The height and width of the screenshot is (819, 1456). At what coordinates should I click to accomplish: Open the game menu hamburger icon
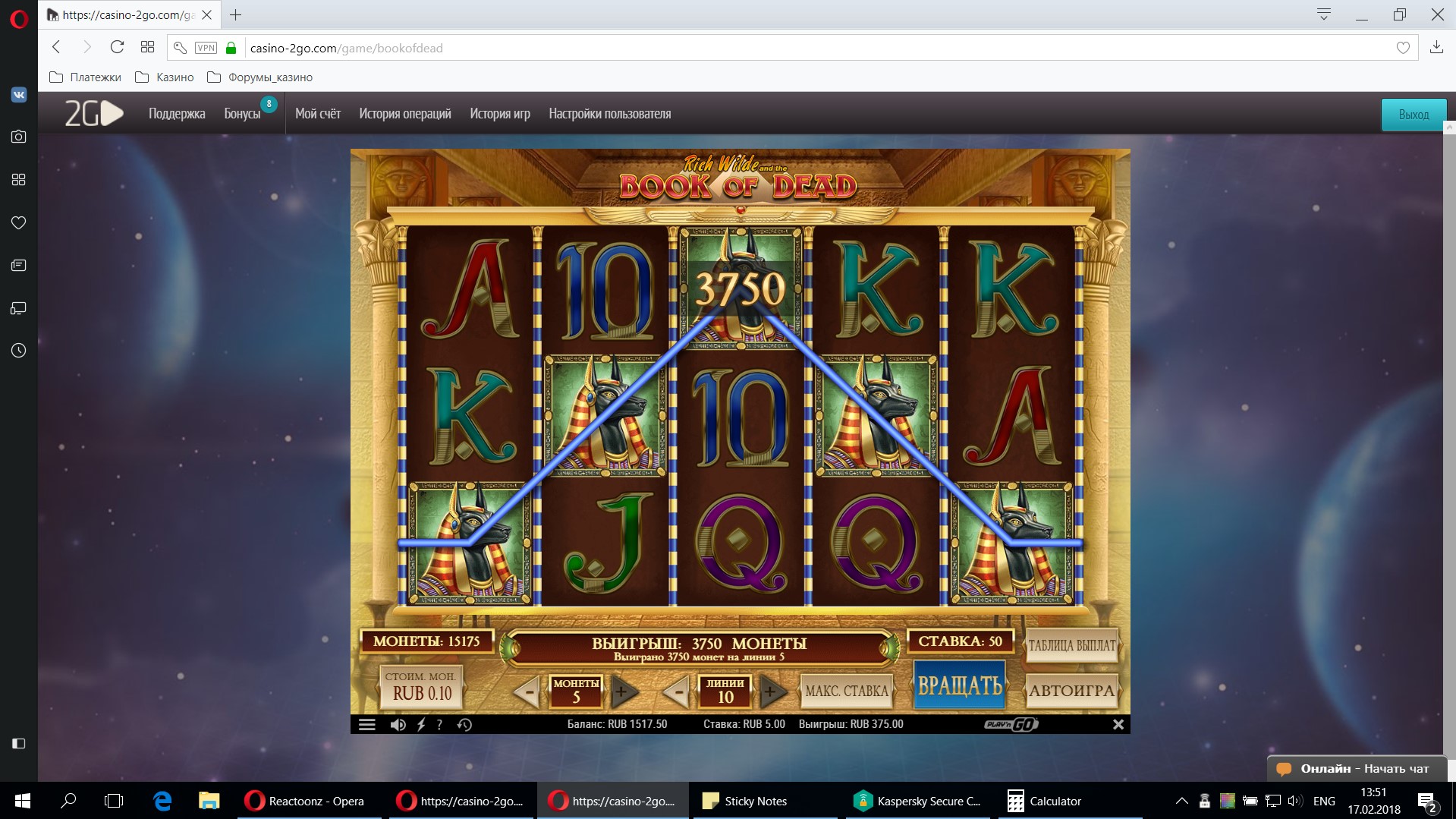coord(366,724)
